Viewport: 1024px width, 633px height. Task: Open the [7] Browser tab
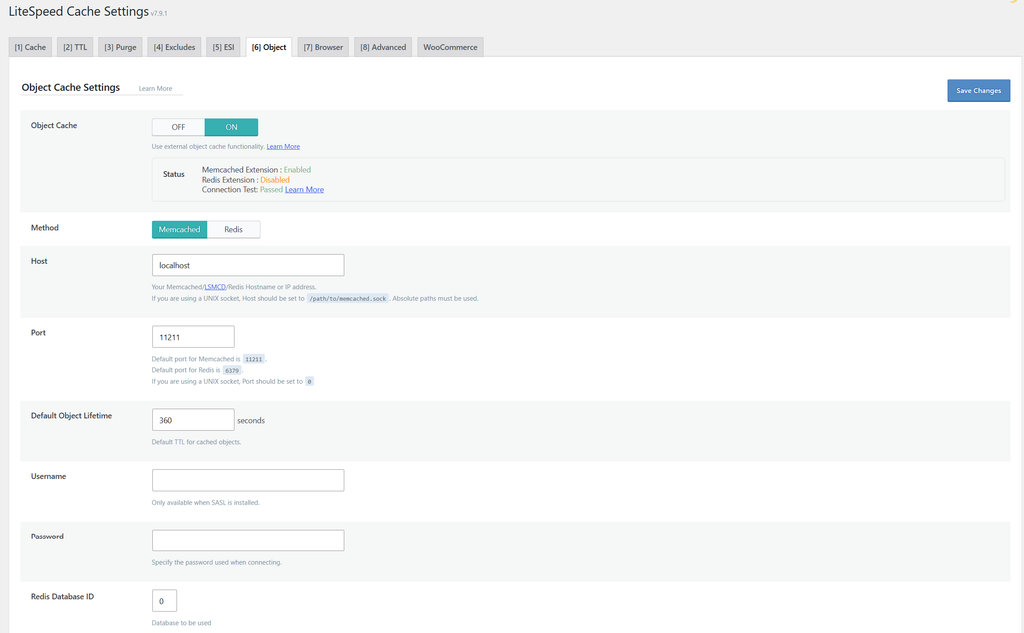[x=323, y=47]
